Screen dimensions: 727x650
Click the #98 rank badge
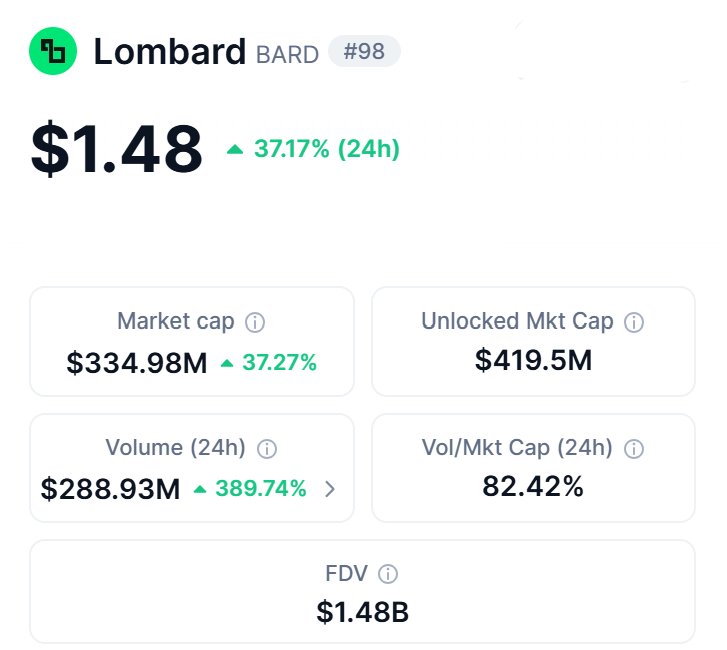click(364, 51)
